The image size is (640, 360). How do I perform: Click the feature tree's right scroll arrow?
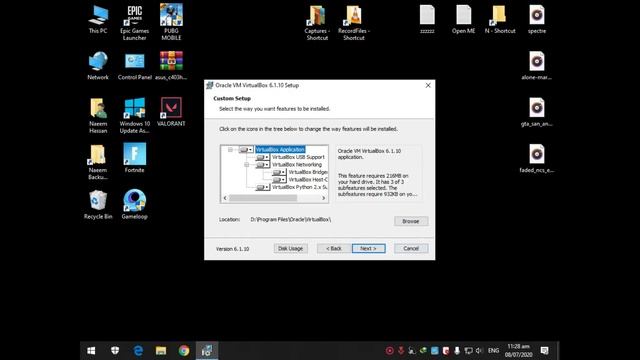323,198
